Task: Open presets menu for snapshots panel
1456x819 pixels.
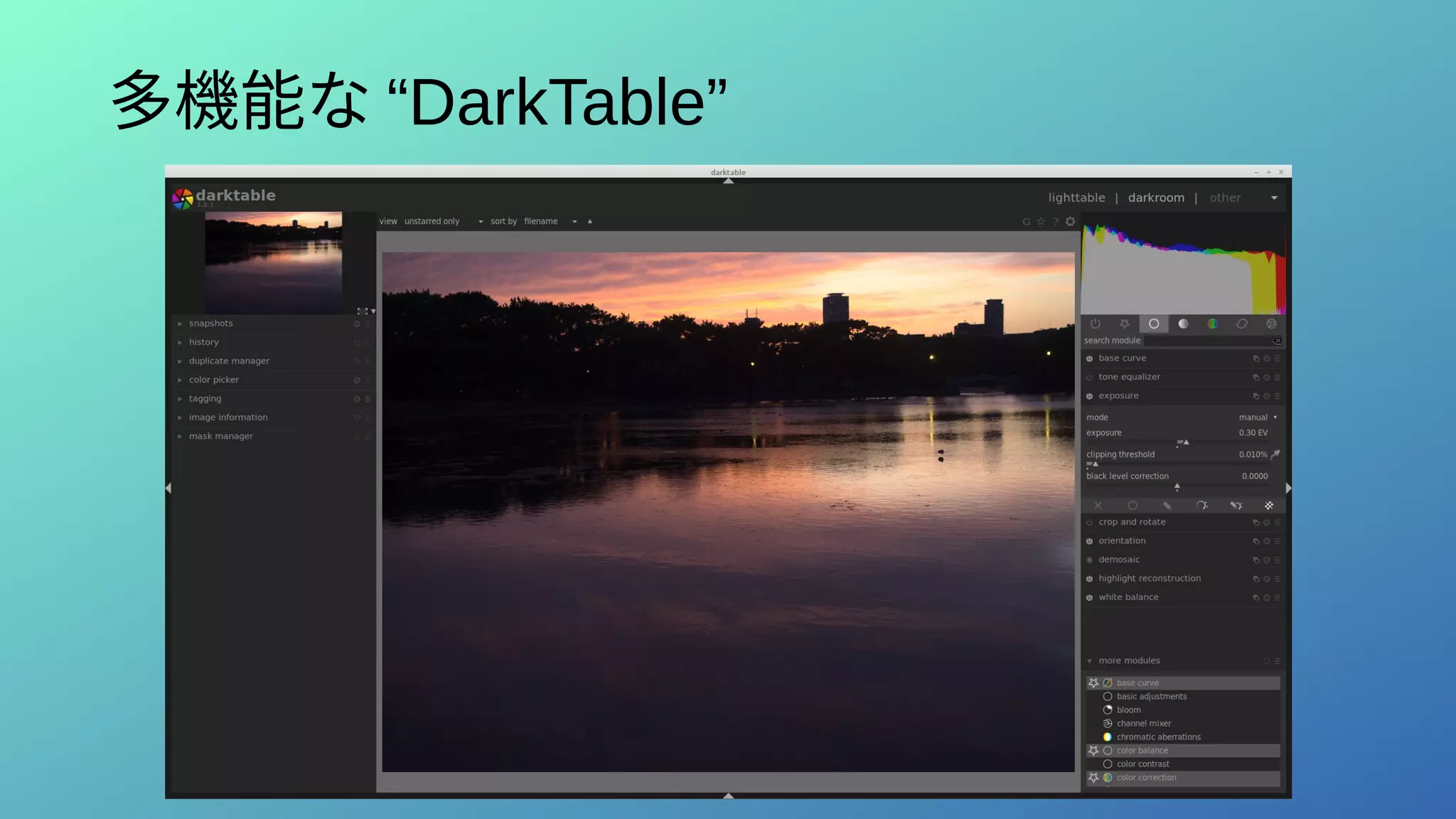Action: click(368, 324)
